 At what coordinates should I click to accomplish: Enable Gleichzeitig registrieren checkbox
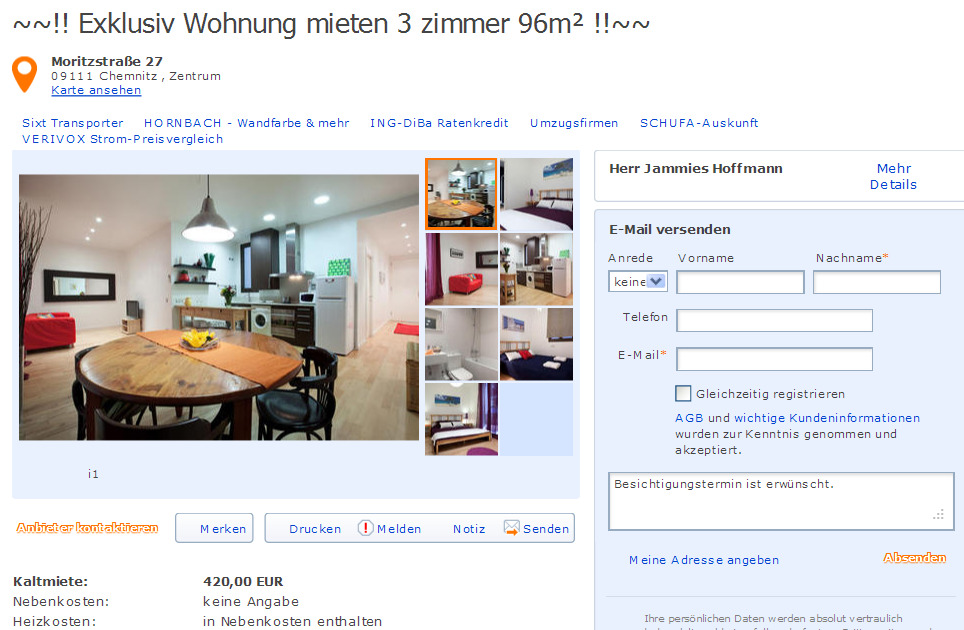pyautogui.click(x=683, y=393)
